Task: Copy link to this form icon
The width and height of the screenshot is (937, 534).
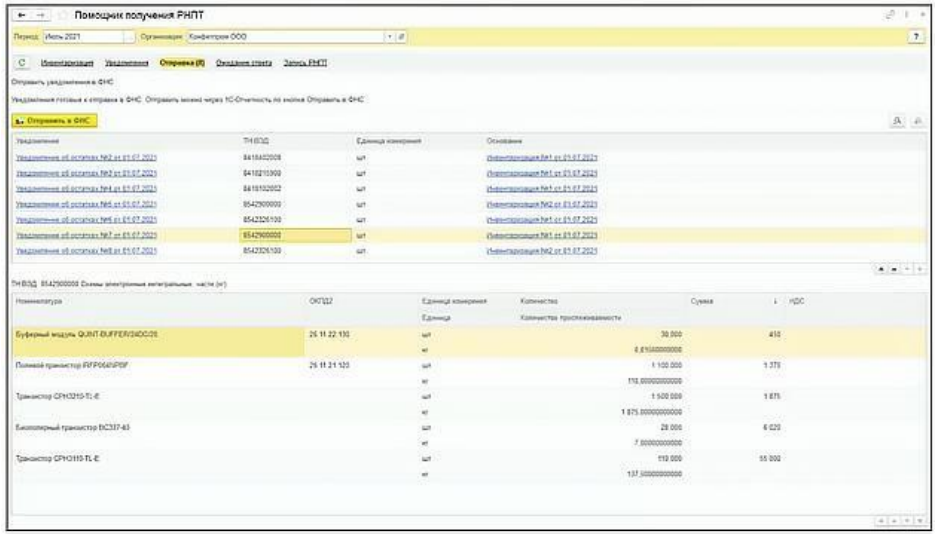Action: click(x=891, y=15)
